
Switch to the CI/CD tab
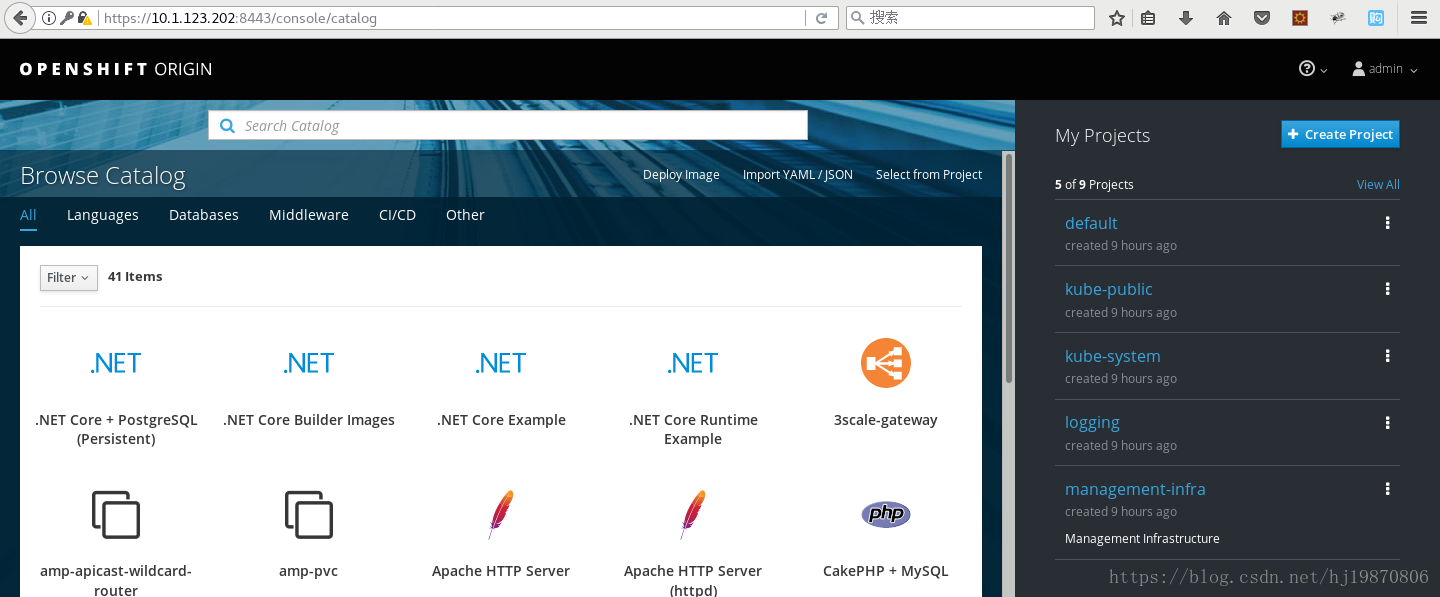tap(397, 215)
